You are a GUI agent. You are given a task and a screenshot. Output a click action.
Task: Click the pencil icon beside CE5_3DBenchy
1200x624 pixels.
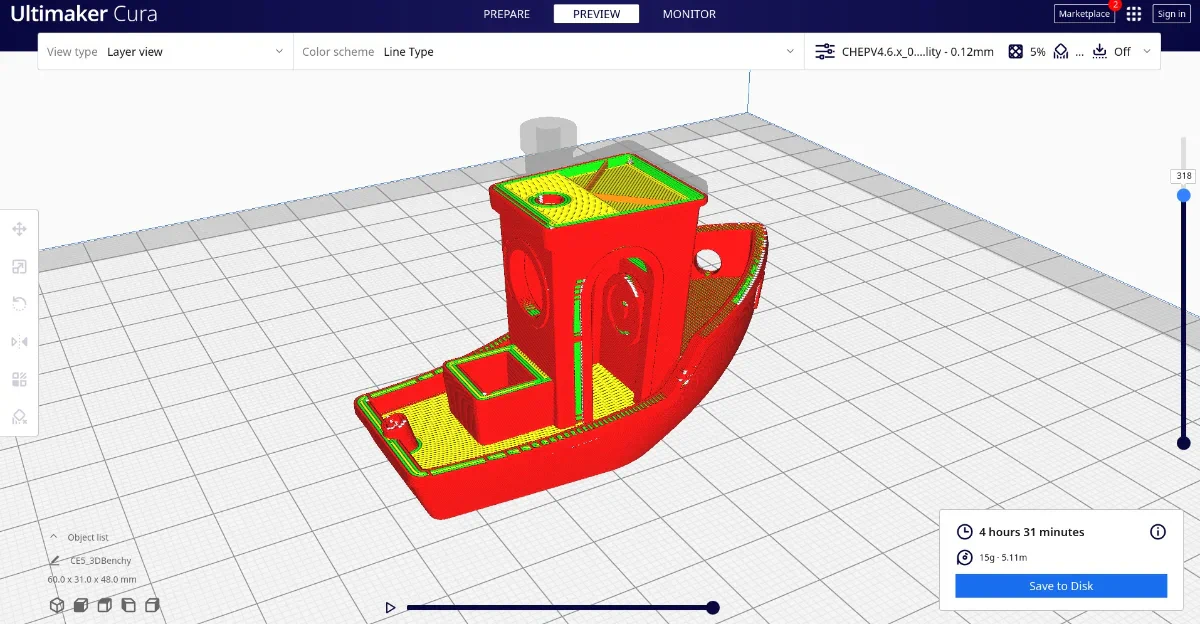(57, 561)
